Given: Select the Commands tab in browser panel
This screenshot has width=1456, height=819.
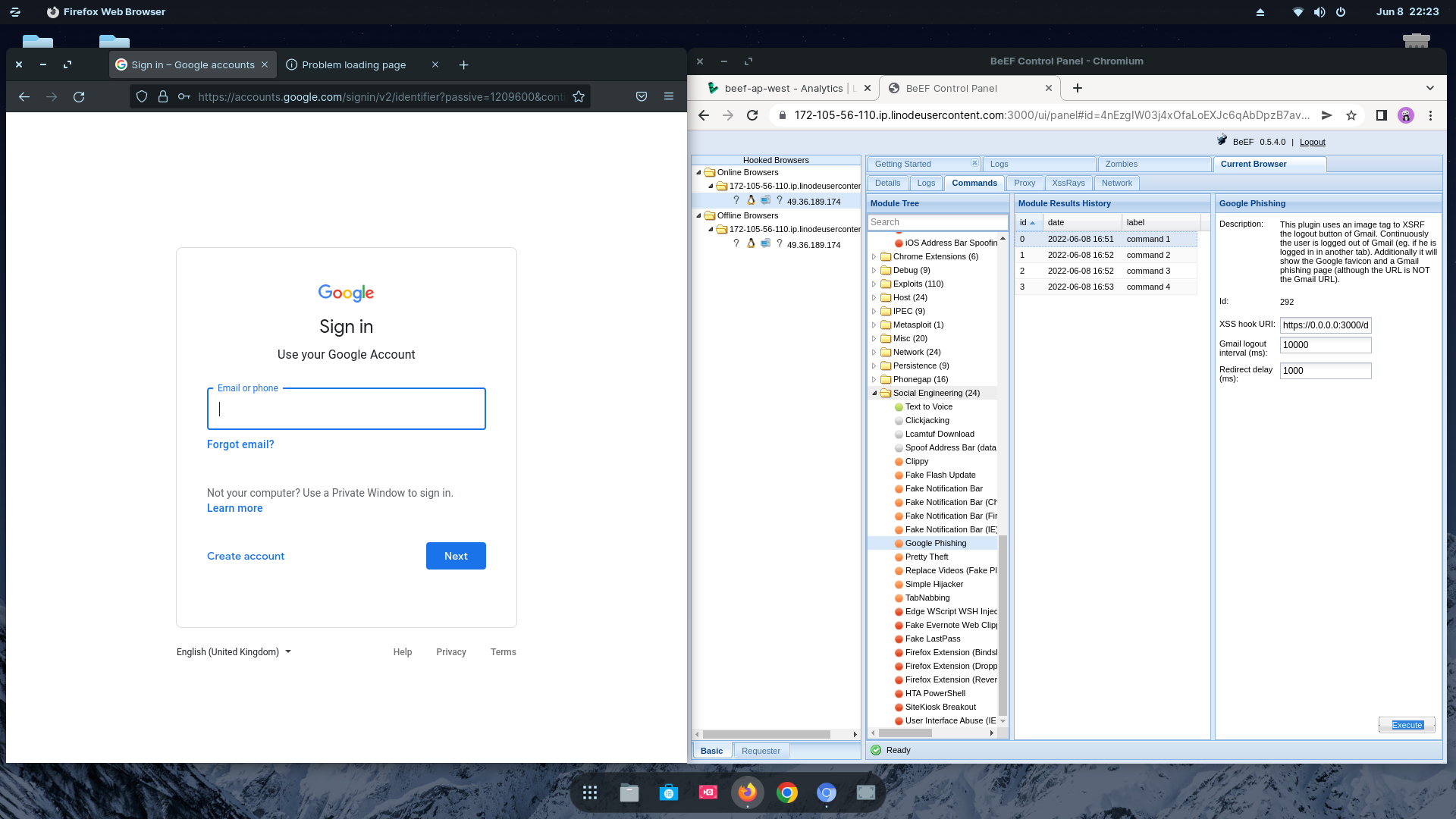Looking at the screenshot, I should point(974,183).
